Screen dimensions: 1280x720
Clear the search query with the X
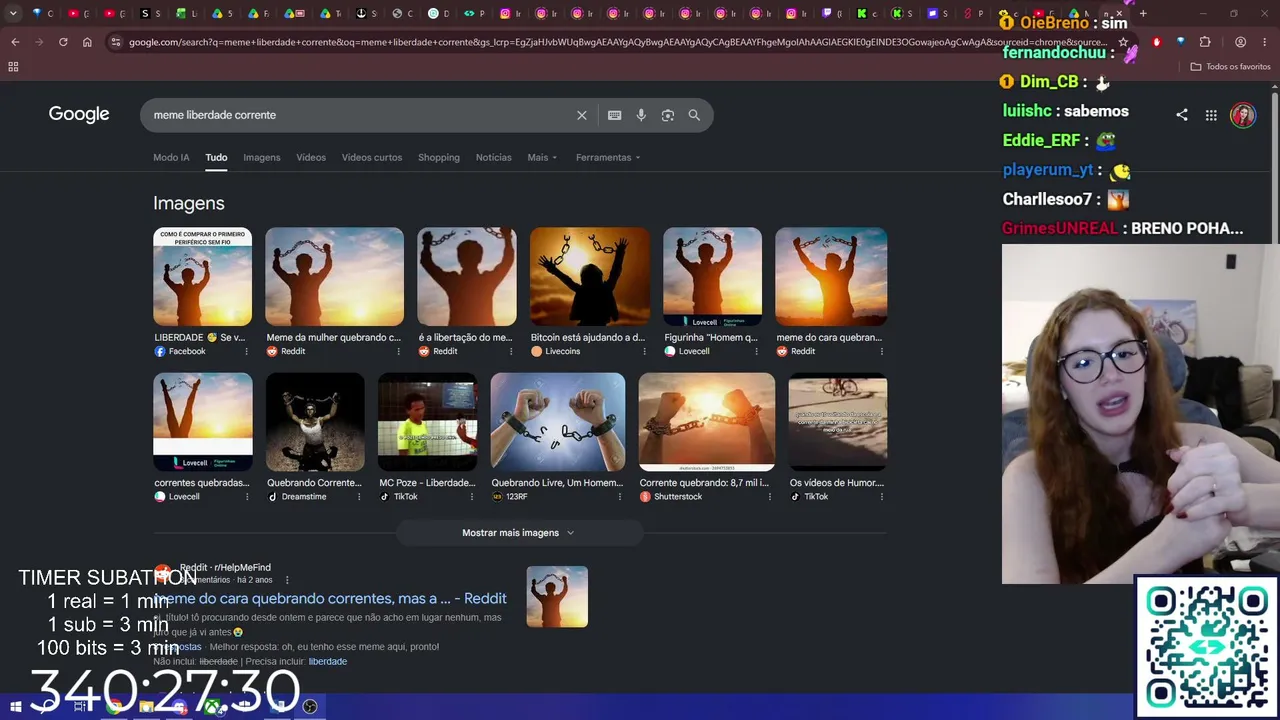click(x=582, y=115)
